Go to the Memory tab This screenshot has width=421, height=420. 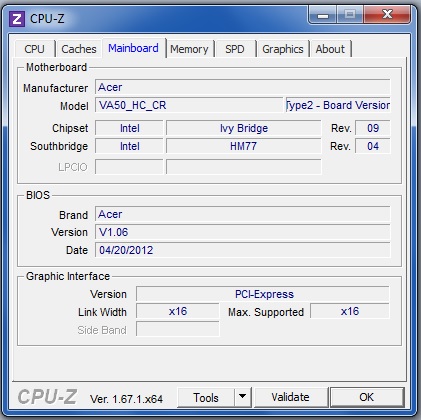pos(189,49)
